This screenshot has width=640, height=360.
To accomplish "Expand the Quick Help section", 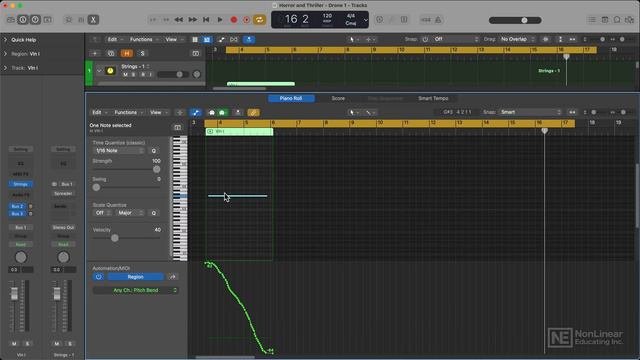I will [x=5, y=40].
